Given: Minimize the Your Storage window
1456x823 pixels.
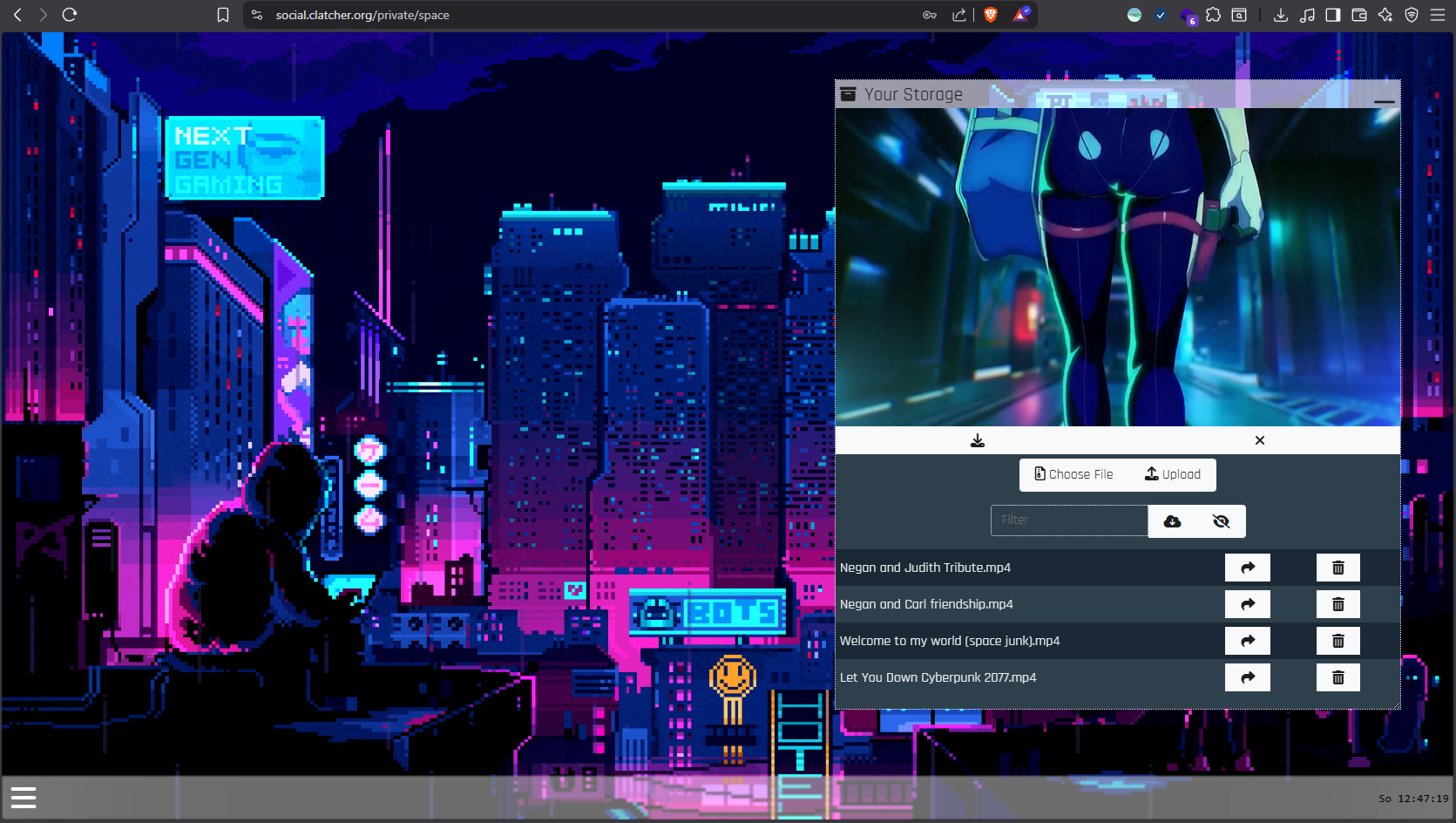Looking at the screenshot, I should (1384, 101).
